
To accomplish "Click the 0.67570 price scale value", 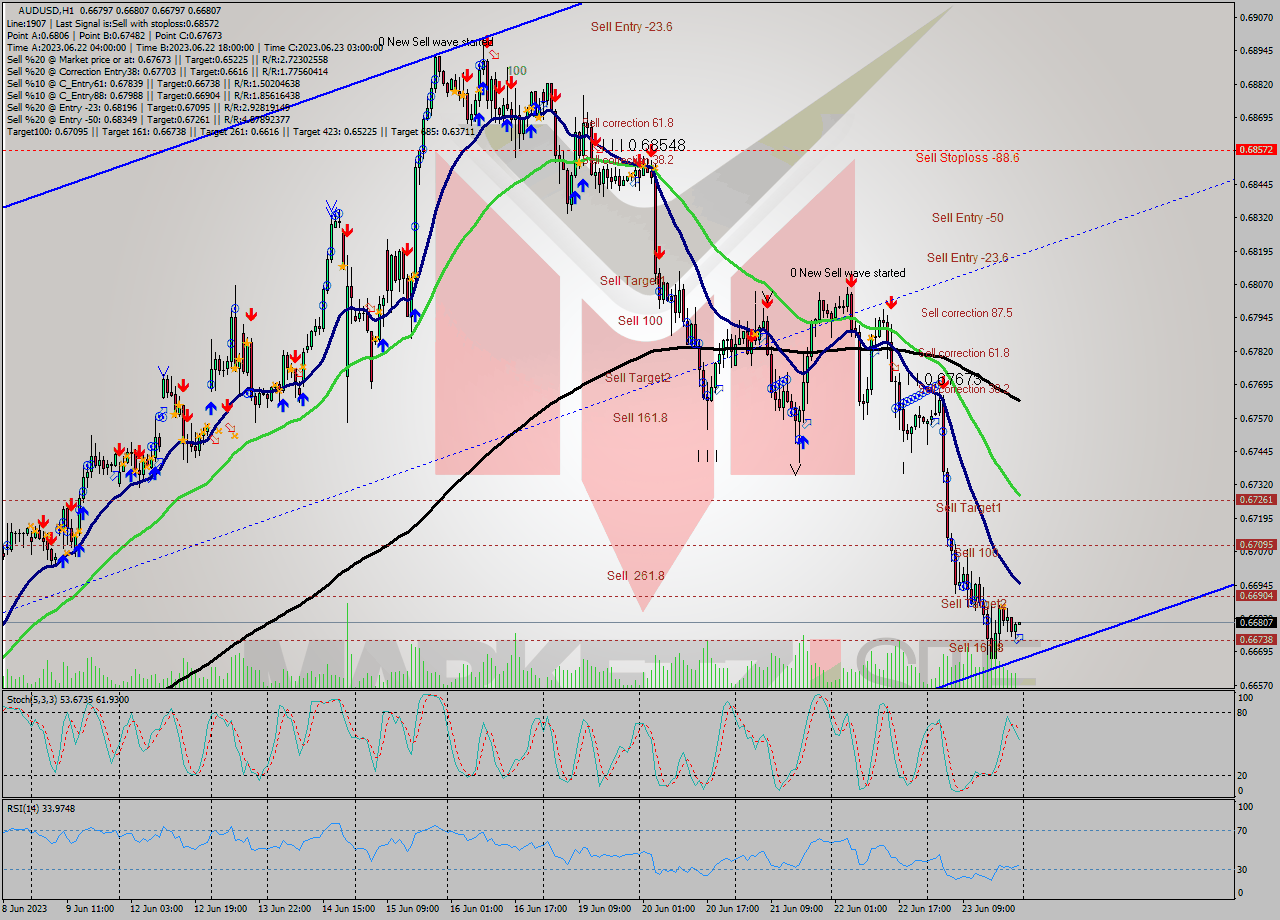I will [x=1256, y=419].
